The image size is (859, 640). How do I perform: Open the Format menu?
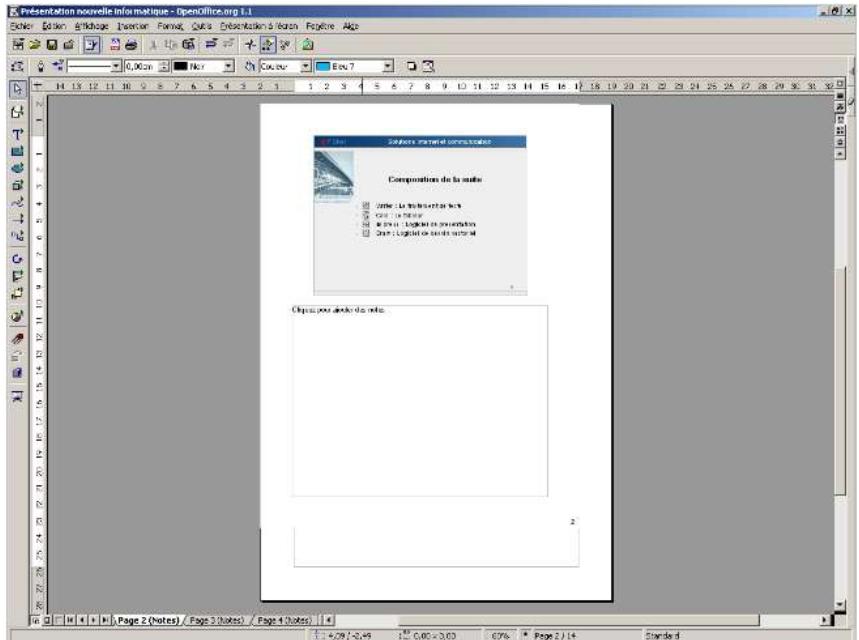point(170,26)
